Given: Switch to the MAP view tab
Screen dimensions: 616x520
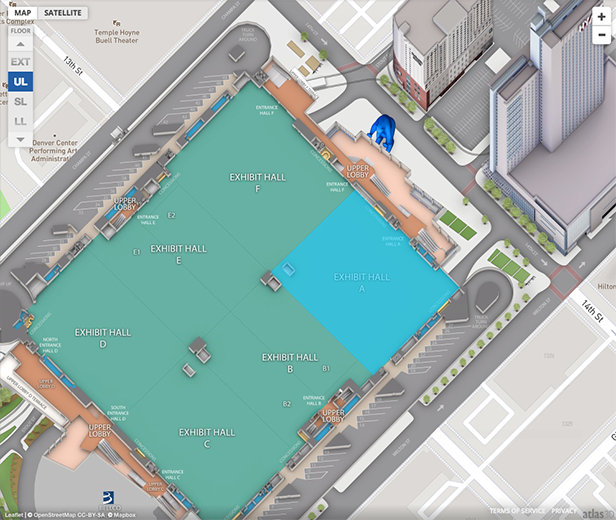Looking at the screenshot, I should pos(22,13).
